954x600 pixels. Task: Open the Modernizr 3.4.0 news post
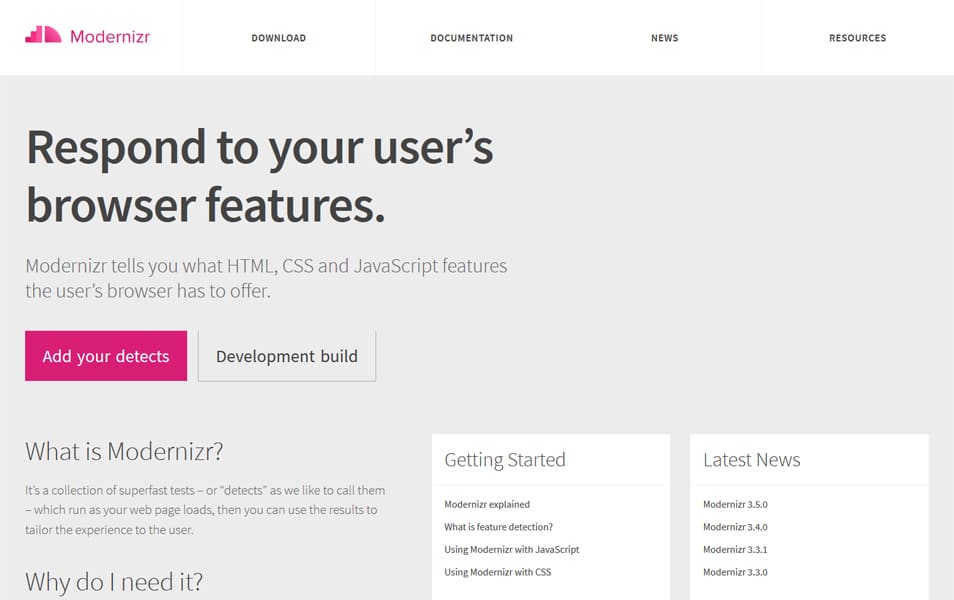coord(735,527)
